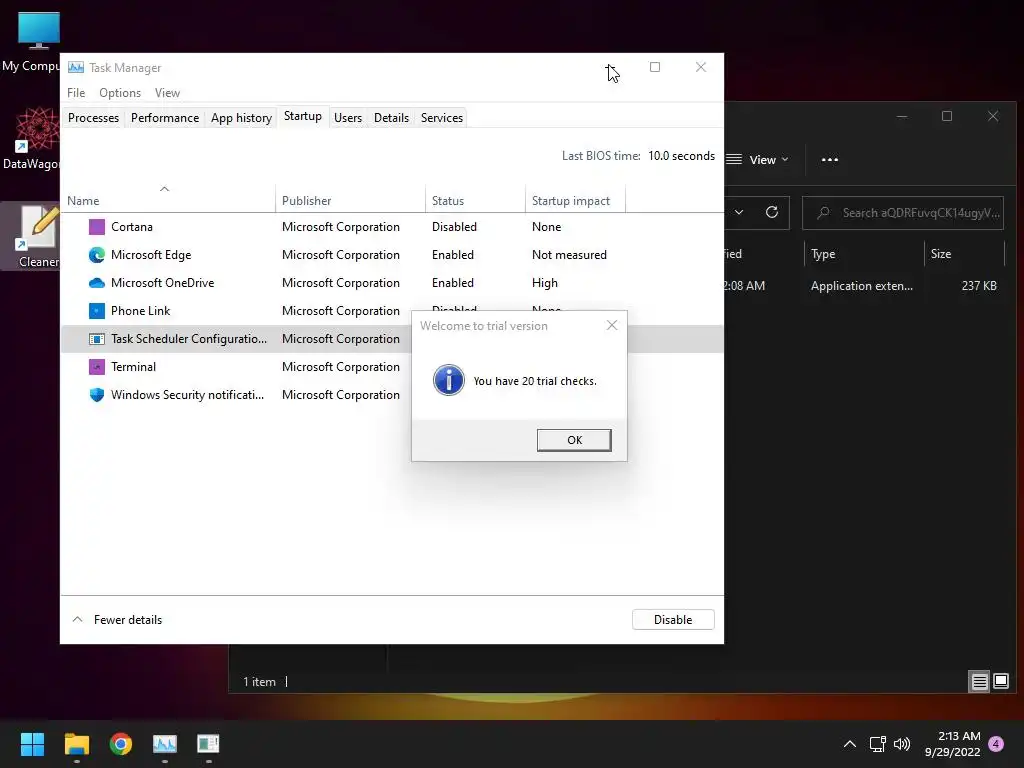Select the Phone Link entry name

pyautogui.click(x=140, y=311)
